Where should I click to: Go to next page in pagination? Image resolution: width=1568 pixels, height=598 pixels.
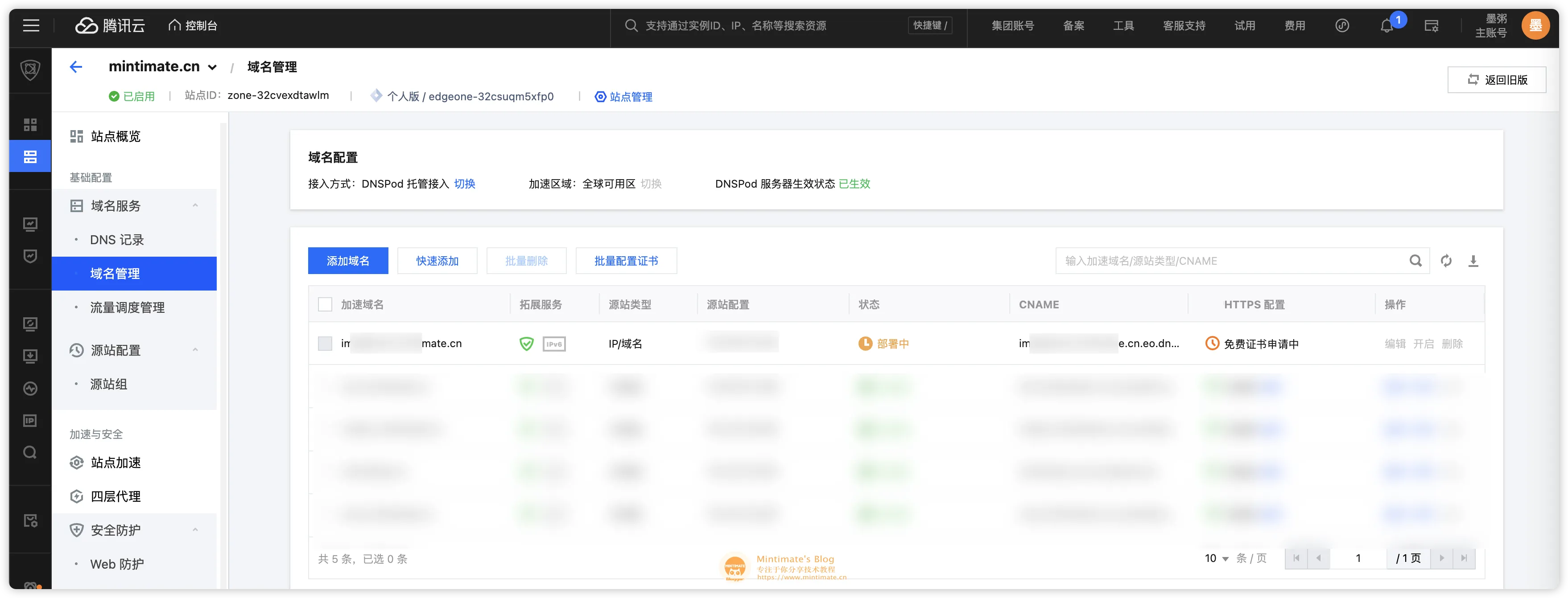coord(1441,558)
